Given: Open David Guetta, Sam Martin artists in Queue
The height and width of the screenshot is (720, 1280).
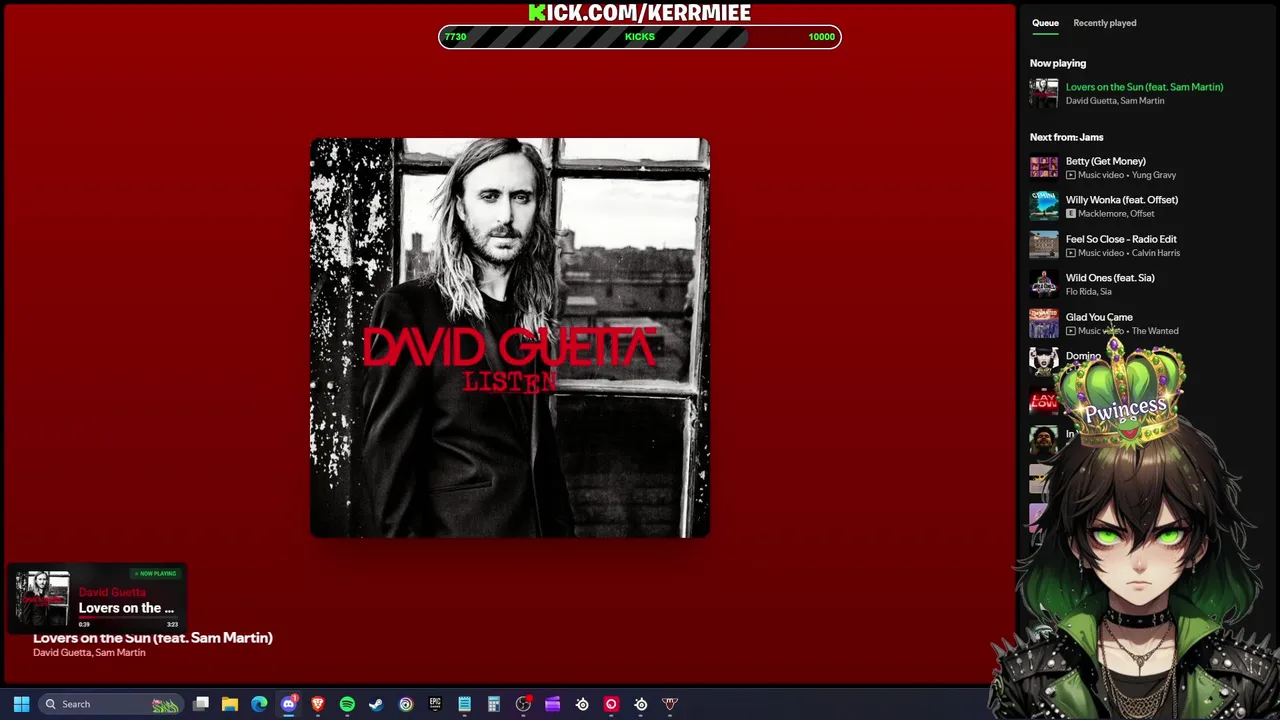Looking at the screenshot, I should 1115,101.
